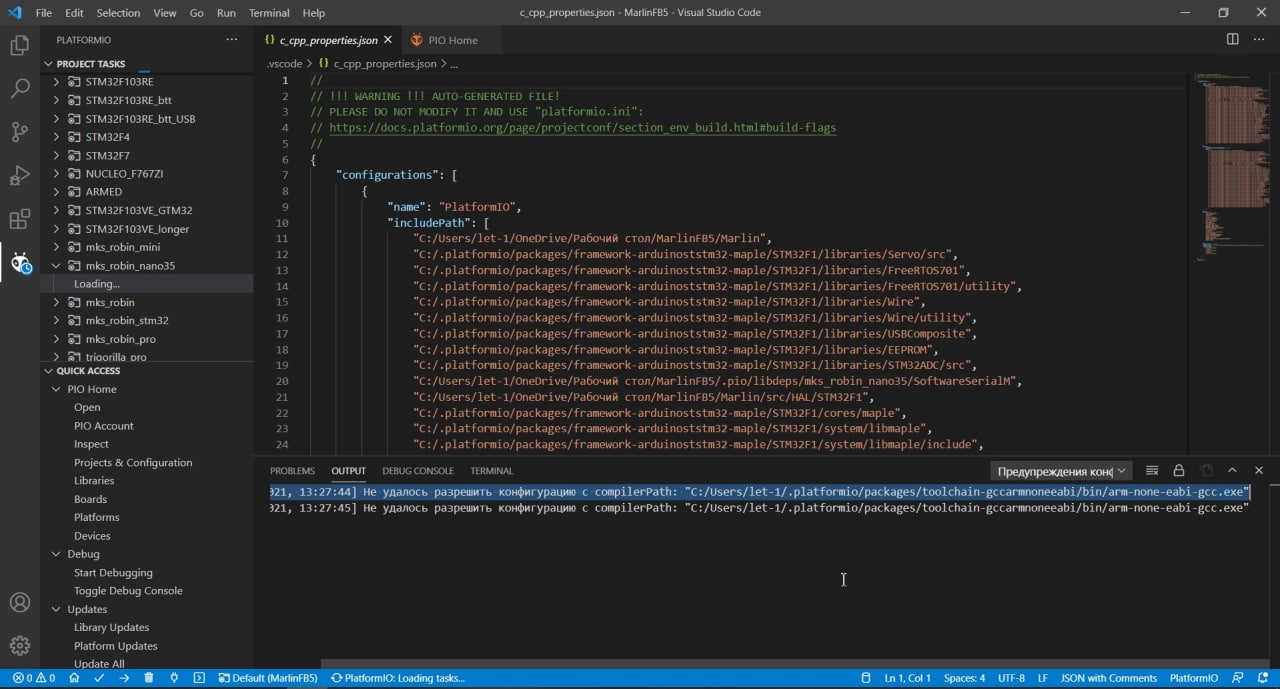Open the log output file icon
1280x689 pixels.
coord(1206,470)
